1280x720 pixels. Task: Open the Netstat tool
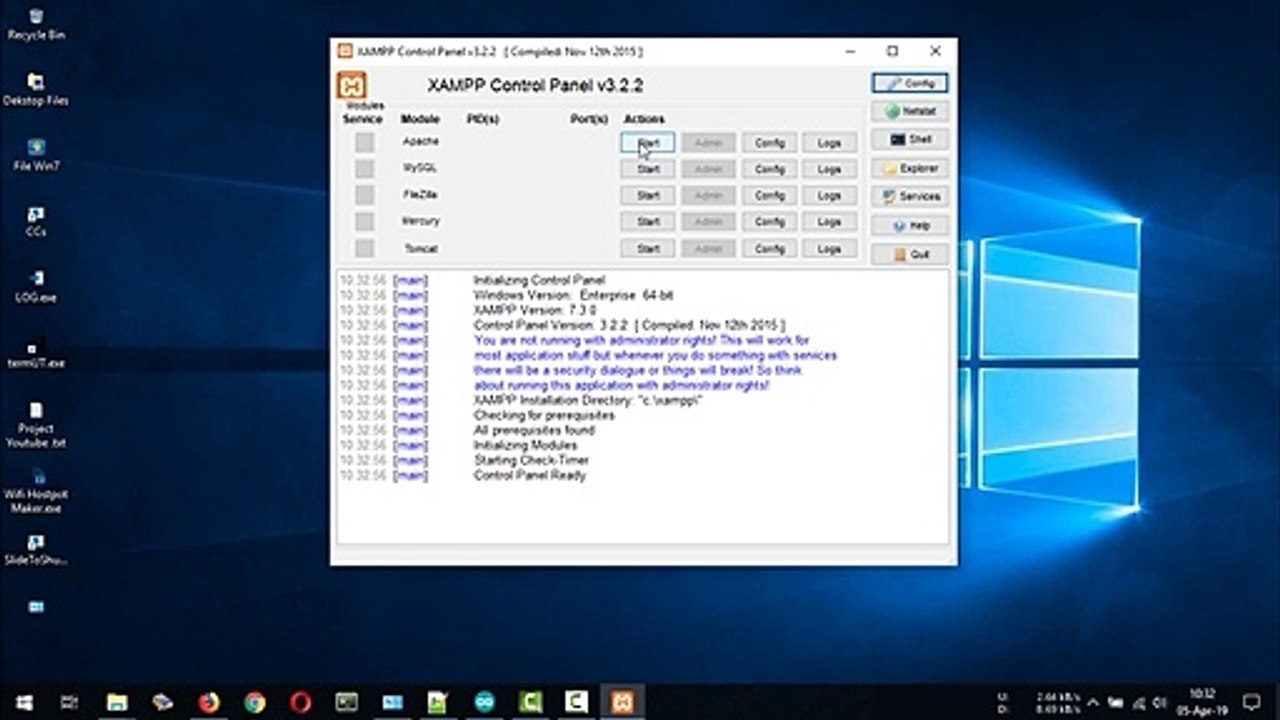pos(910,111)
